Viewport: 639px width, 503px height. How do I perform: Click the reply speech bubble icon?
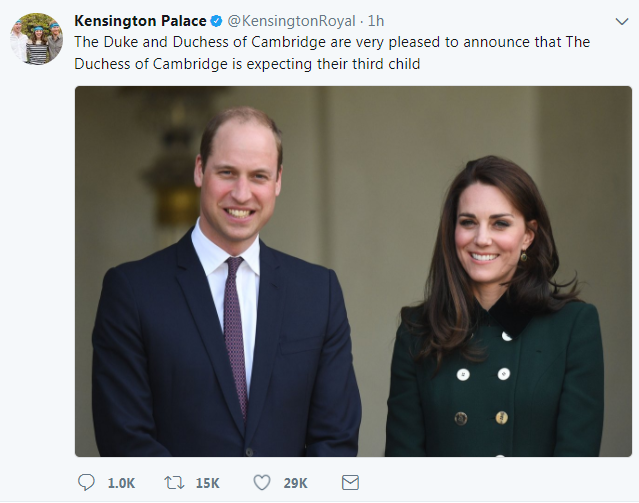pyautogui.click(x=86, y=483)
